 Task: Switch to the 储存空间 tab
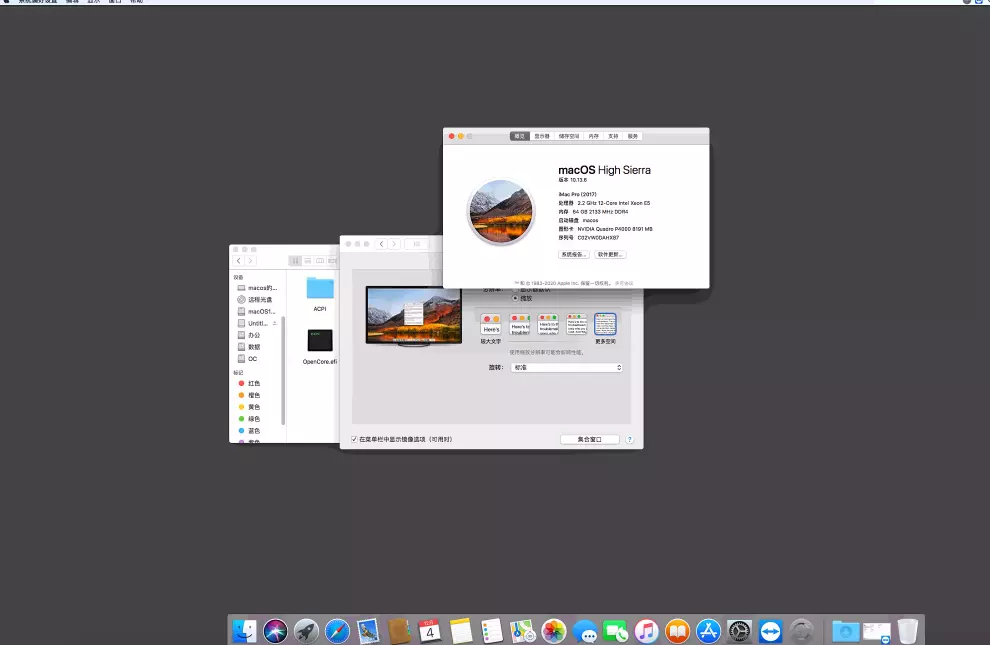pyautogui.click(x=569, y=136)
